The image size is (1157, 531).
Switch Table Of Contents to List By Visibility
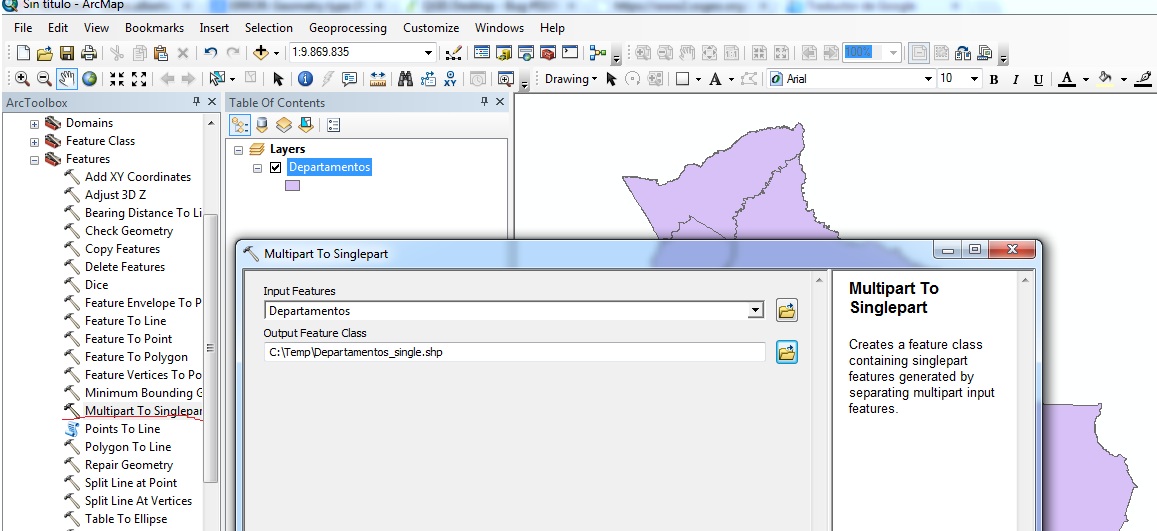(x=284, y=125)
